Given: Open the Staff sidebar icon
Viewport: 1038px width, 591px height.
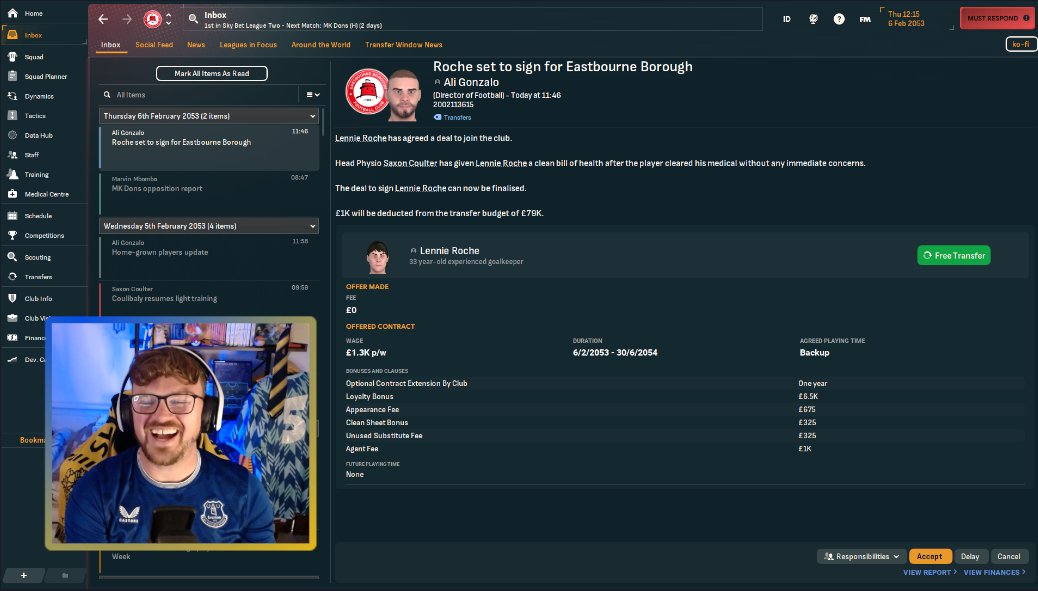Looking at the screenshot, I should (13, 155).
